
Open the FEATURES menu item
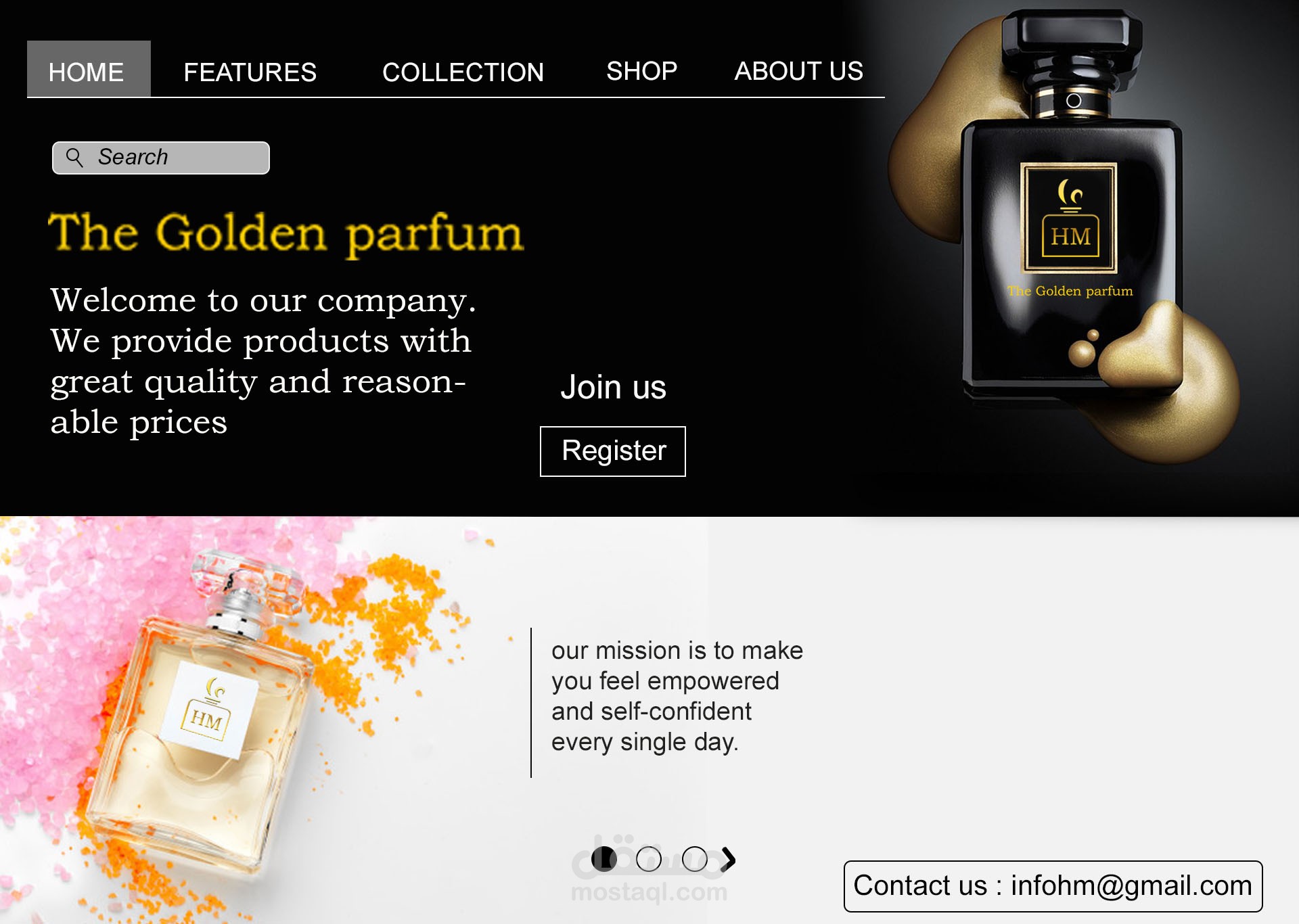click(250, 72)
